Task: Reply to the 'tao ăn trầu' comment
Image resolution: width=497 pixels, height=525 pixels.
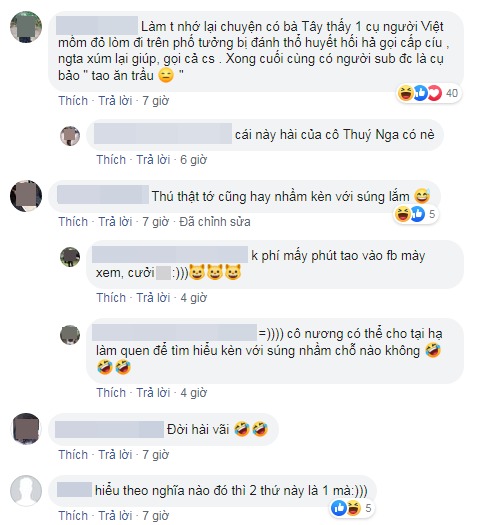Action: pos(115,101)
